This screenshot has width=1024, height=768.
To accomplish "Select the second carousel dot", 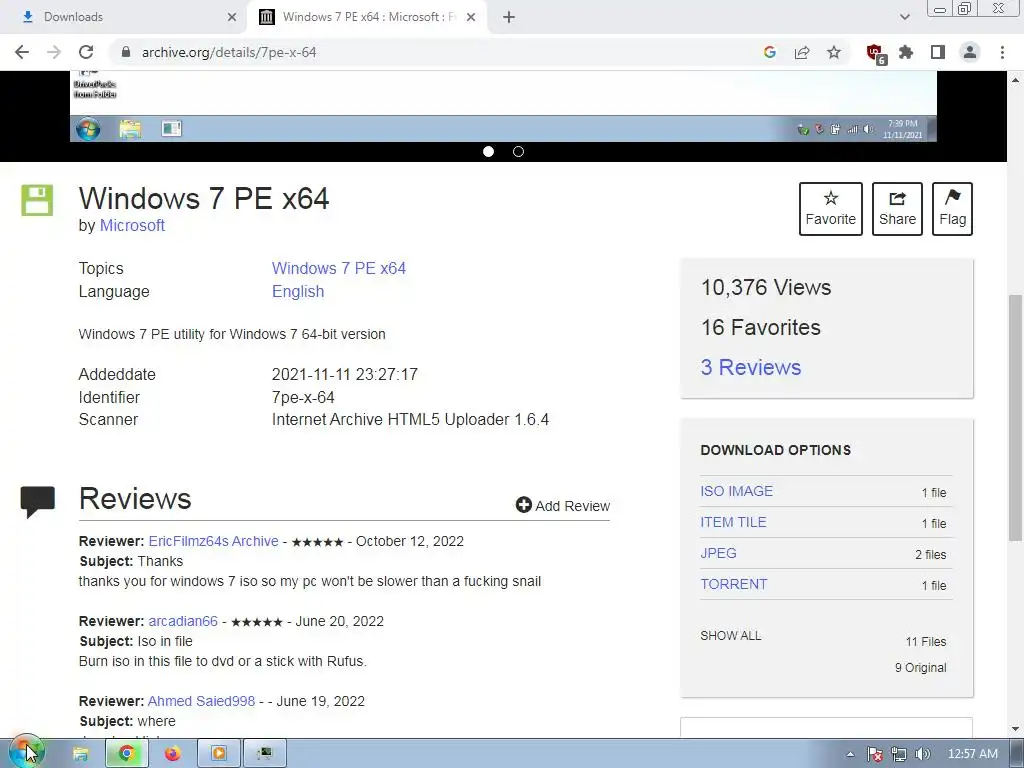I will click(519, 152).
